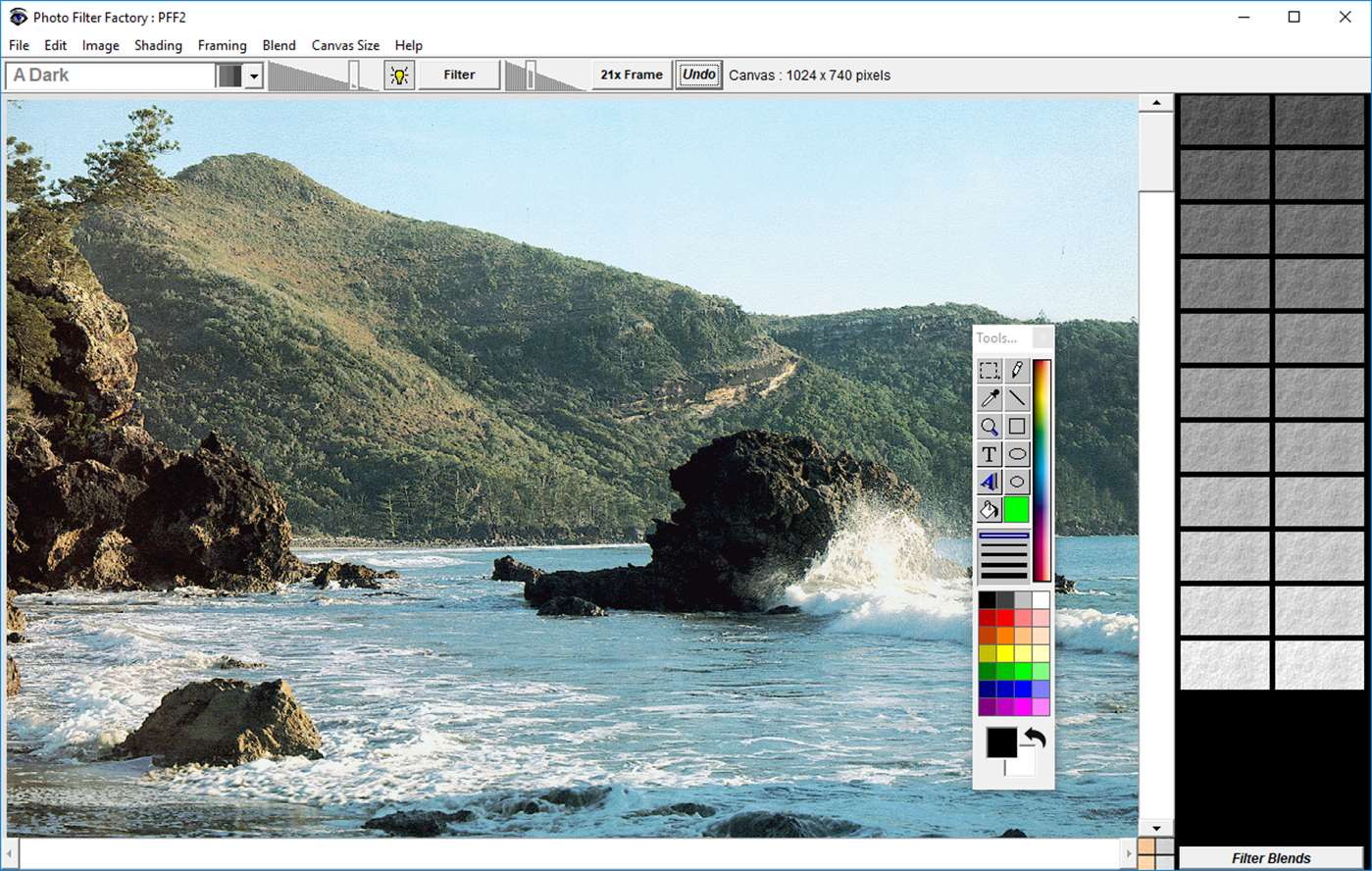Swap foreground and background colors arrow
Screen dimensions: 1372x871
[1035, 738]
